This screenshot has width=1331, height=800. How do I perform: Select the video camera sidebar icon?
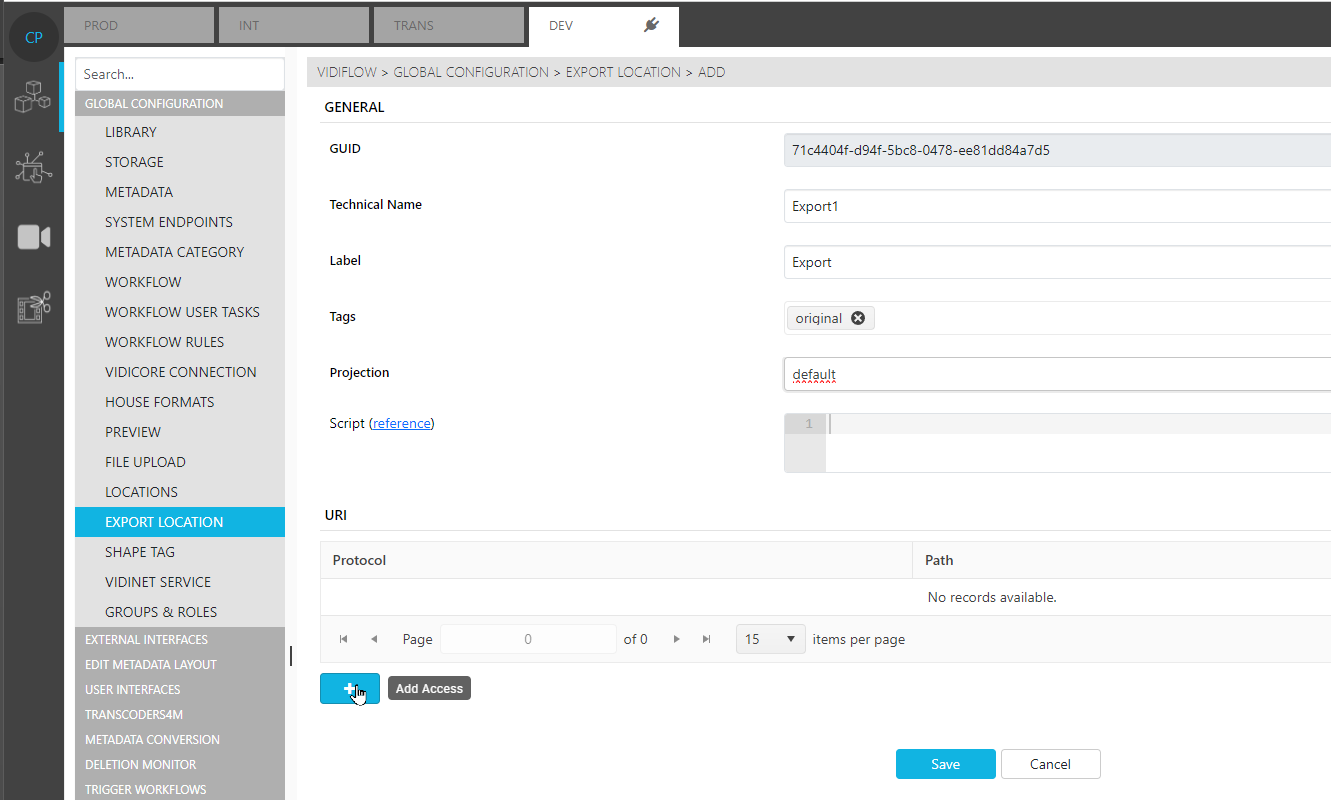(x=33, y=237)
